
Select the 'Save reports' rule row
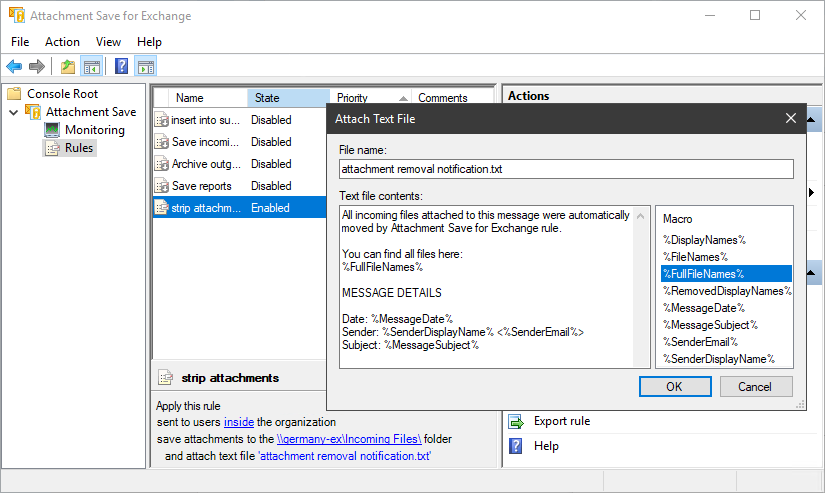[239, 186]
